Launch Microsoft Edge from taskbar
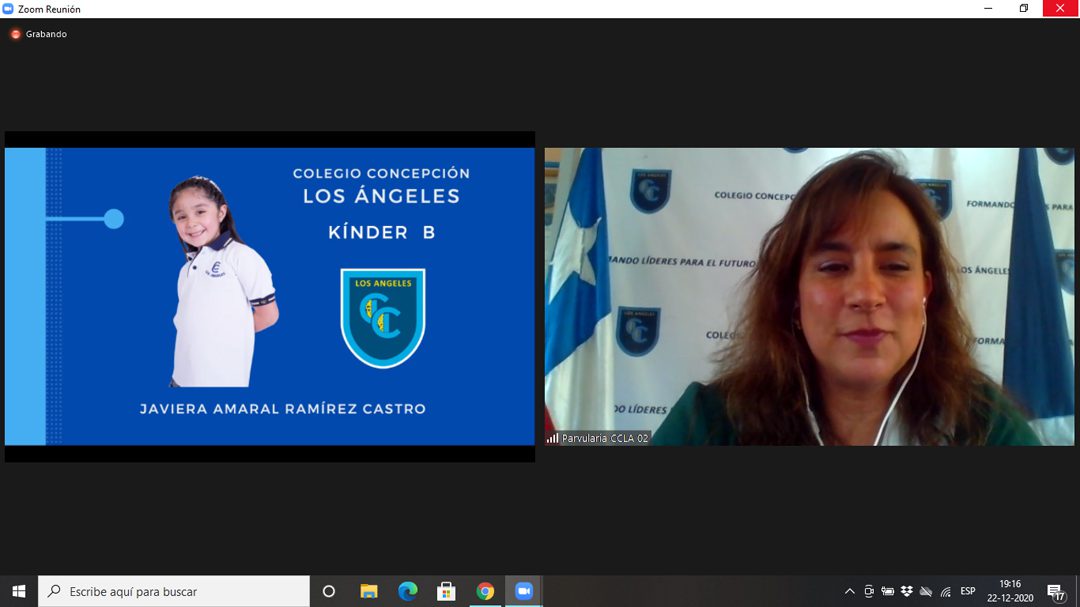 [x=407, y=591]
